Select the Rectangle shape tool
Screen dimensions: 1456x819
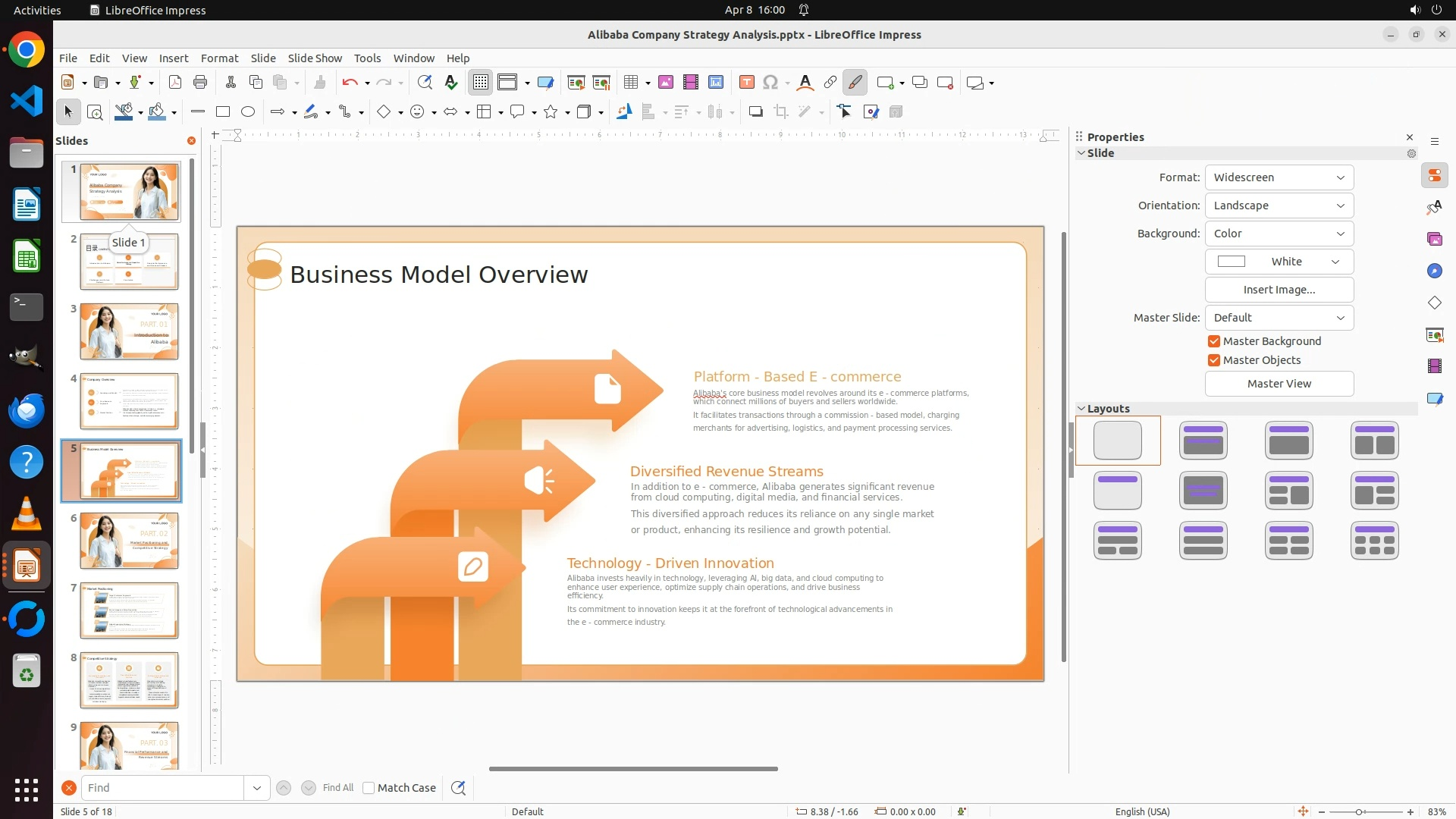coord(223,112)
